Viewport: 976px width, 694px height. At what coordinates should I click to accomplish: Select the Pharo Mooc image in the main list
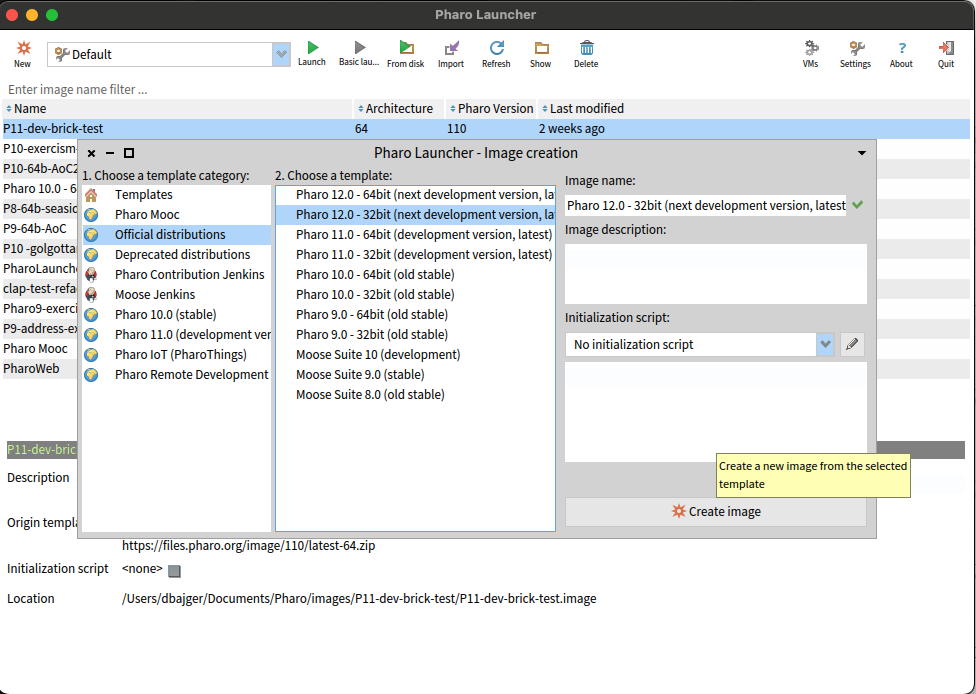pos(40,349)
